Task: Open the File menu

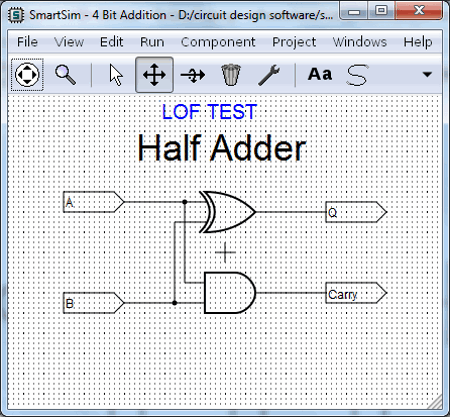Action: [27, 42]
